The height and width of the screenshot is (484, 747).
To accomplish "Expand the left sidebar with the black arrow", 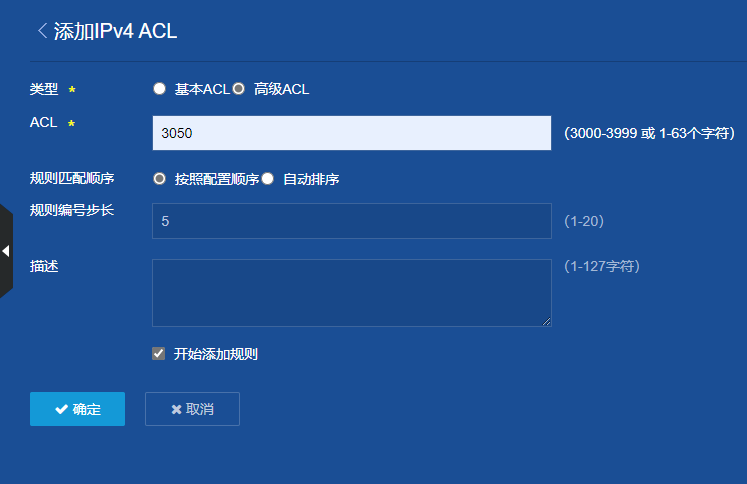I will coord(6,251).
